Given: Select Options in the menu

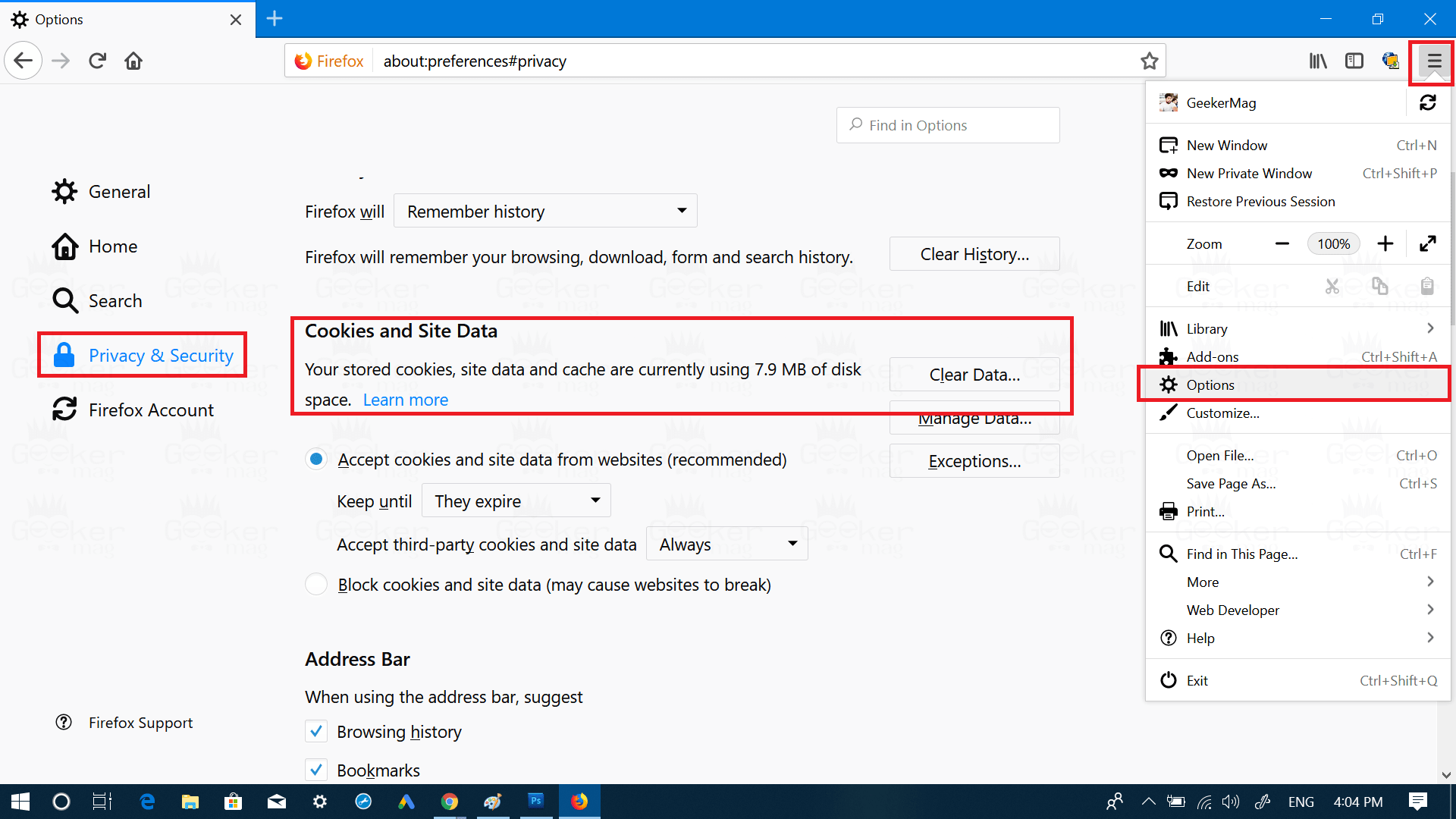Looking at the screenshot, I should [x=1298, y=384].
